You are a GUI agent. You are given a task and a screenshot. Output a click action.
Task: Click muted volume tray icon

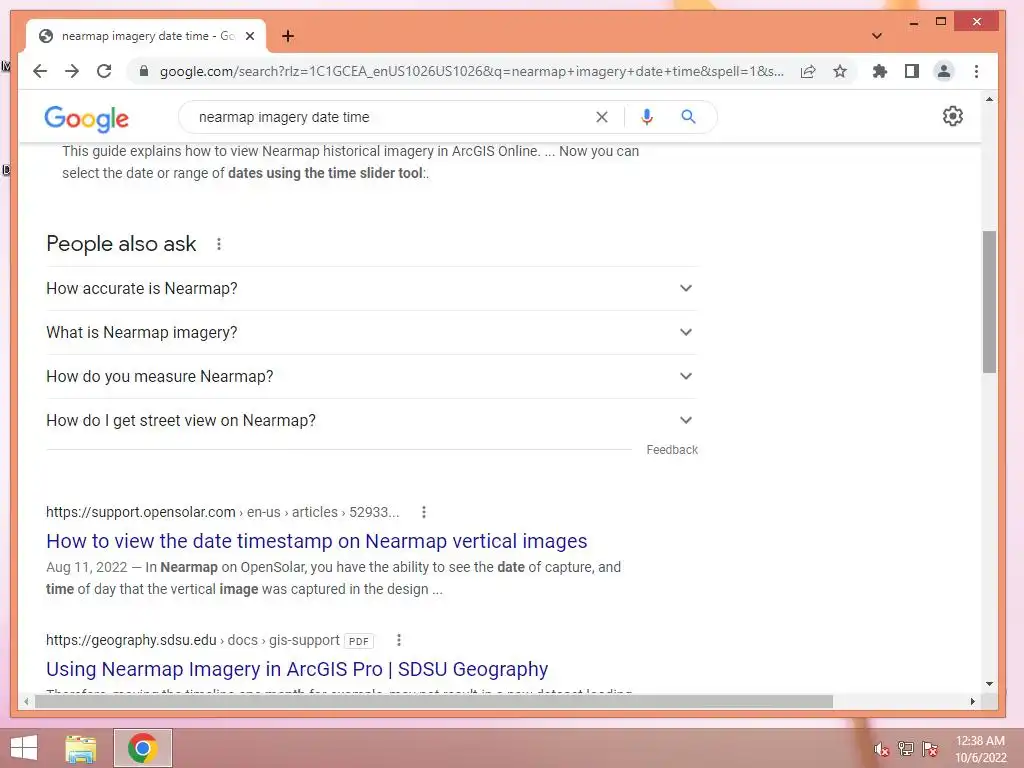(882, 749)
